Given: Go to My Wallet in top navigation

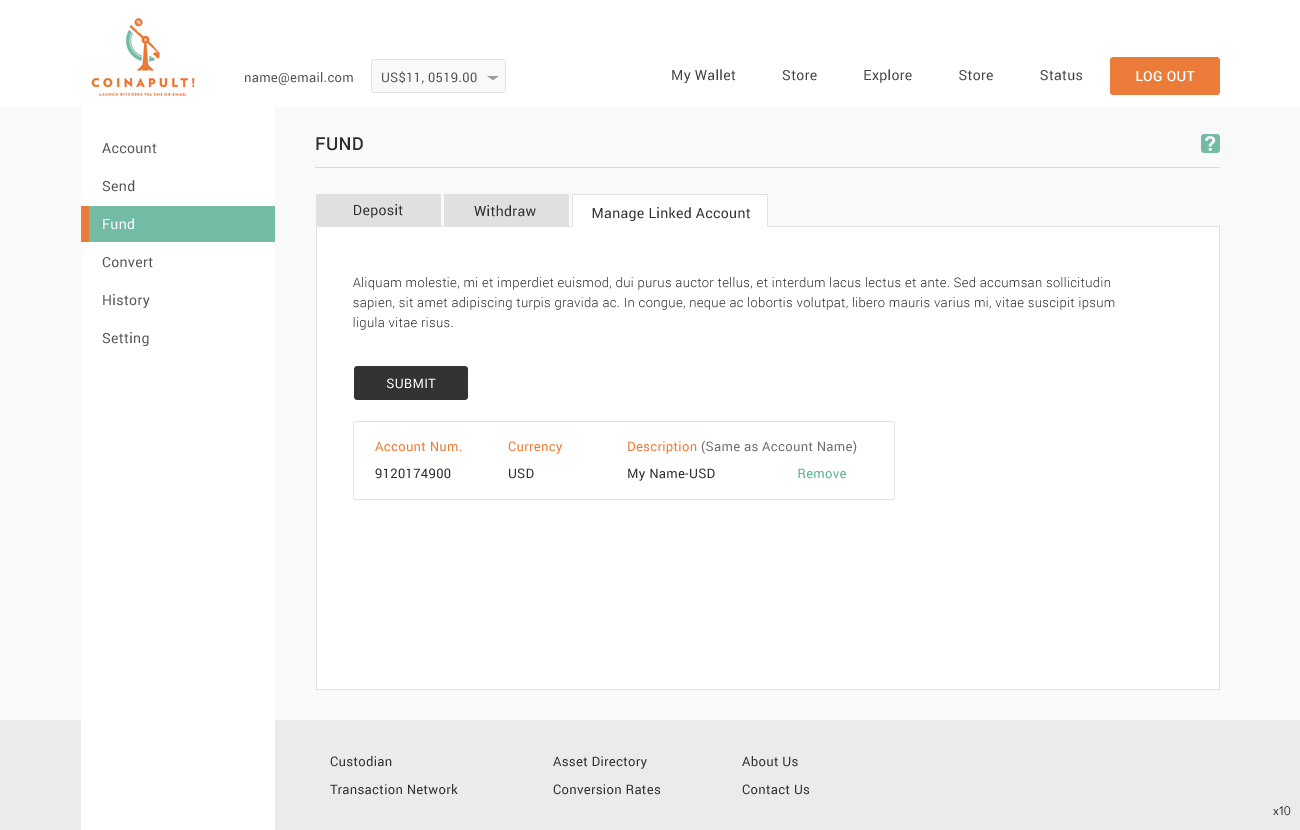Looking at the screenshot, I should 703,75.
